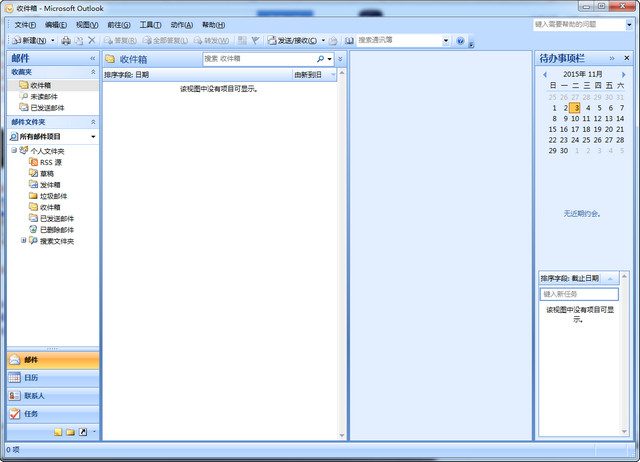
Task: Click the follow-up flag toolbar icon
Action: [x=256, y=40]
